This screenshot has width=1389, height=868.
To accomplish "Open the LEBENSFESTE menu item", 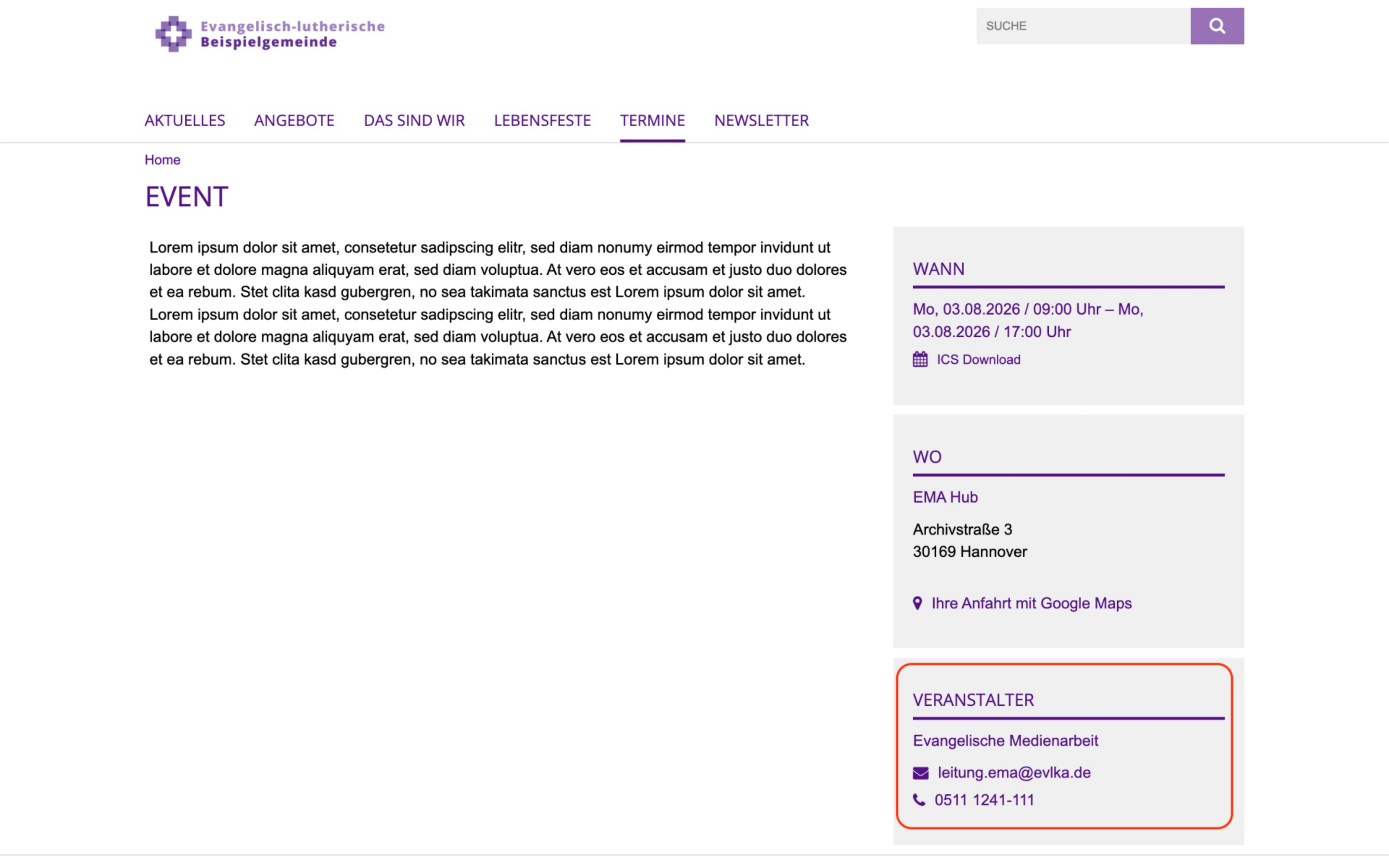I will point(543,121).
